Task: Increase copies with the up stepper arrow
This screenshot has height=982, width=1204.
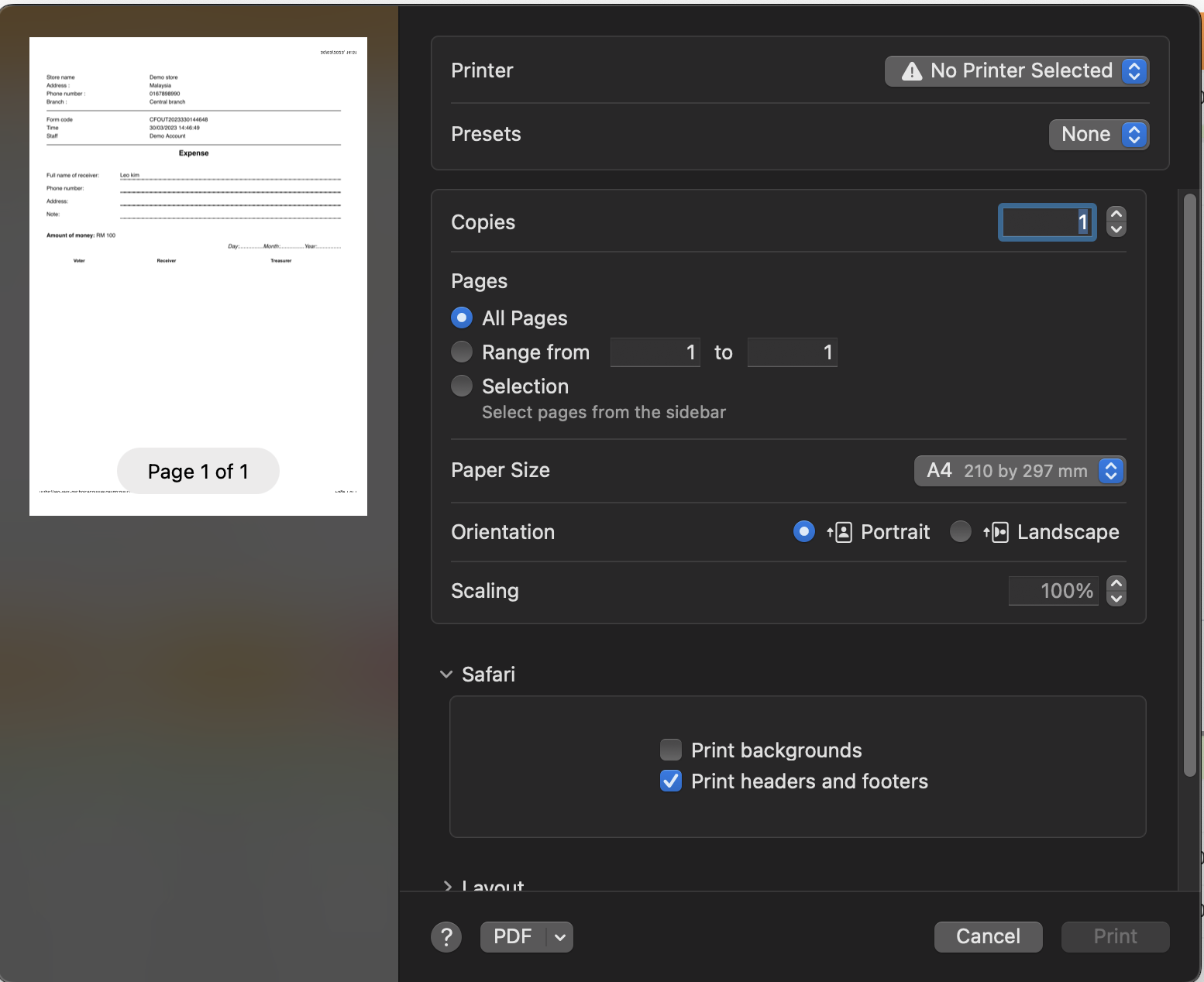Action: pyautogui.click(x=1116, y=215)
